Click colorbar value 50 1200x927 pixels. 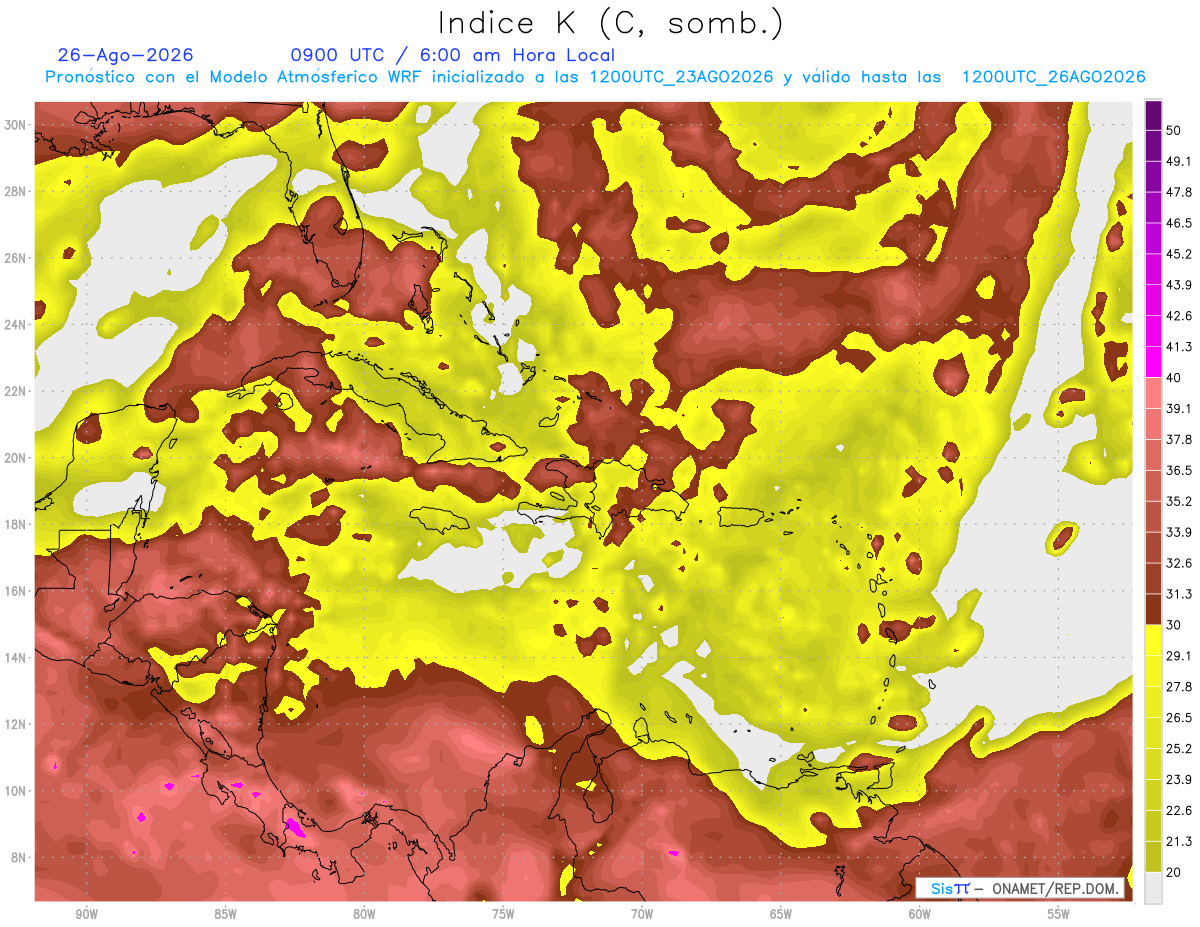tap(1173, 130)
